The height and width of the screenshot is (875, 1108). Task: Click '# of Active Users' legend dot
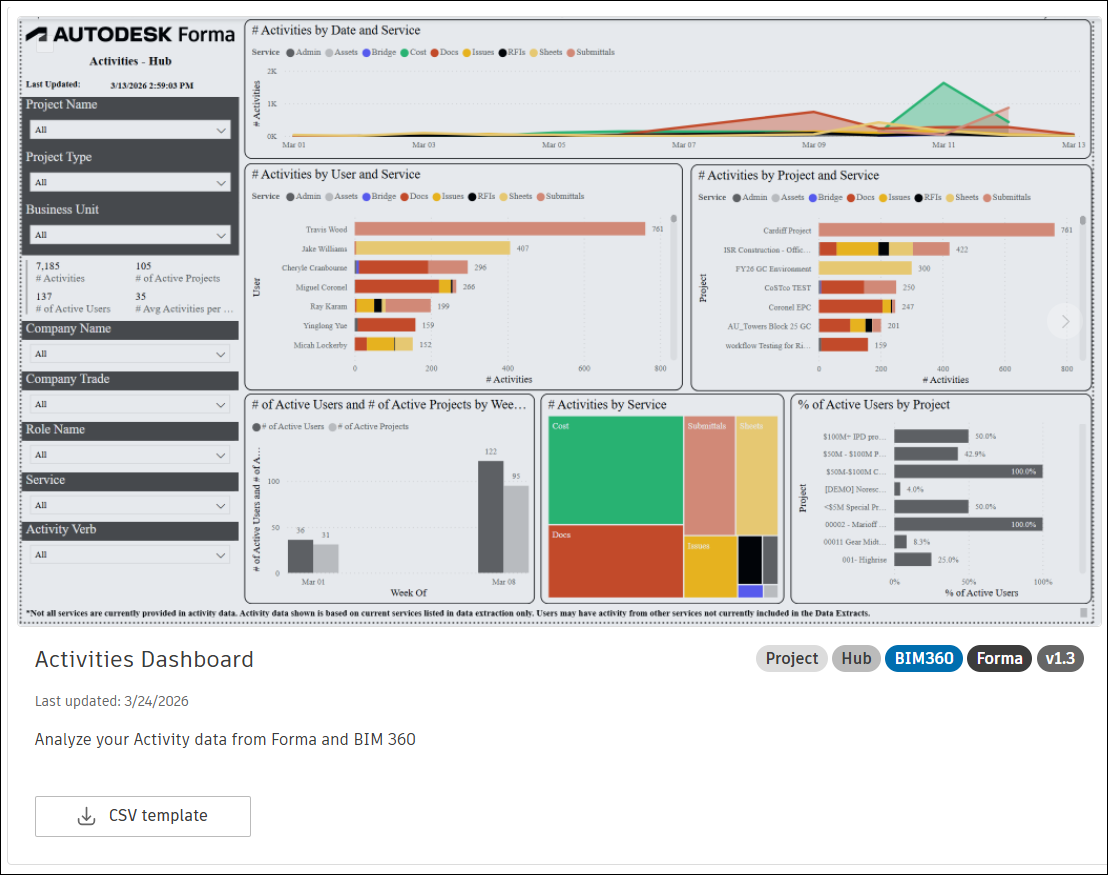pyautogui.click(x=257, y=427)
